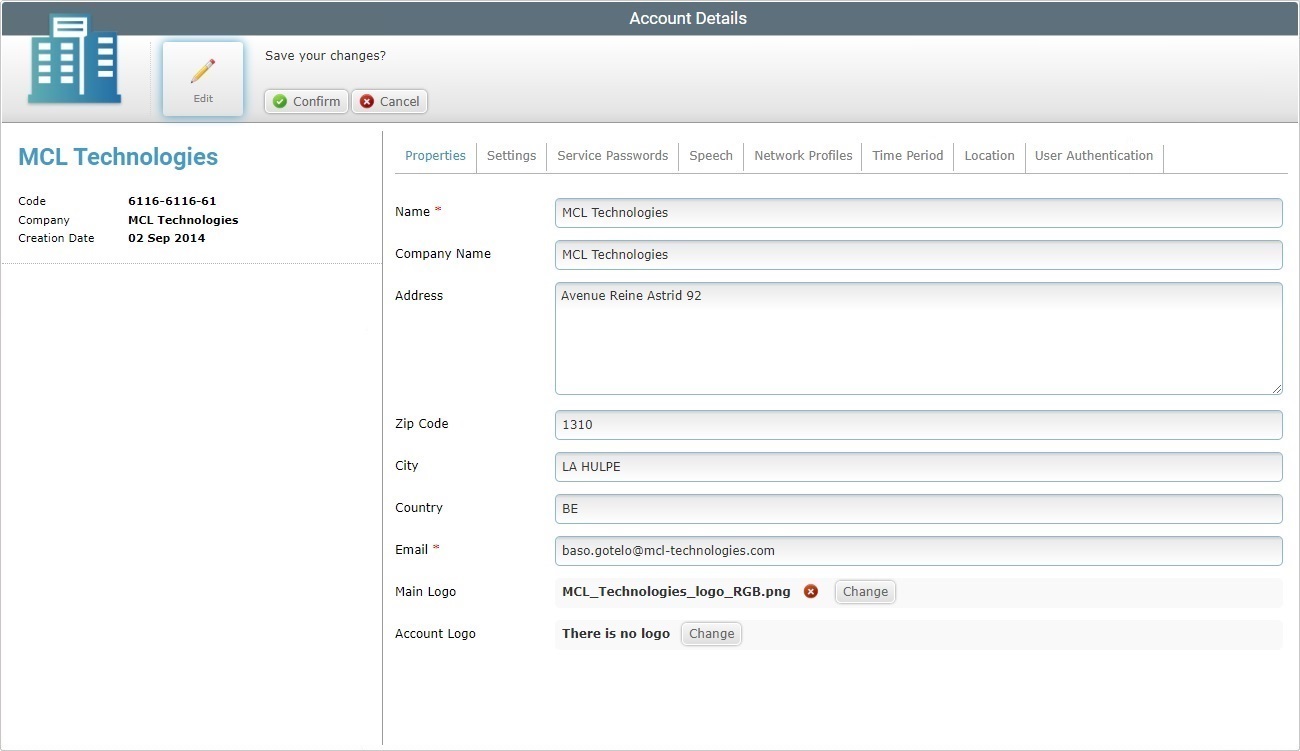Click the Company Name input field

(x=917, y=254)
